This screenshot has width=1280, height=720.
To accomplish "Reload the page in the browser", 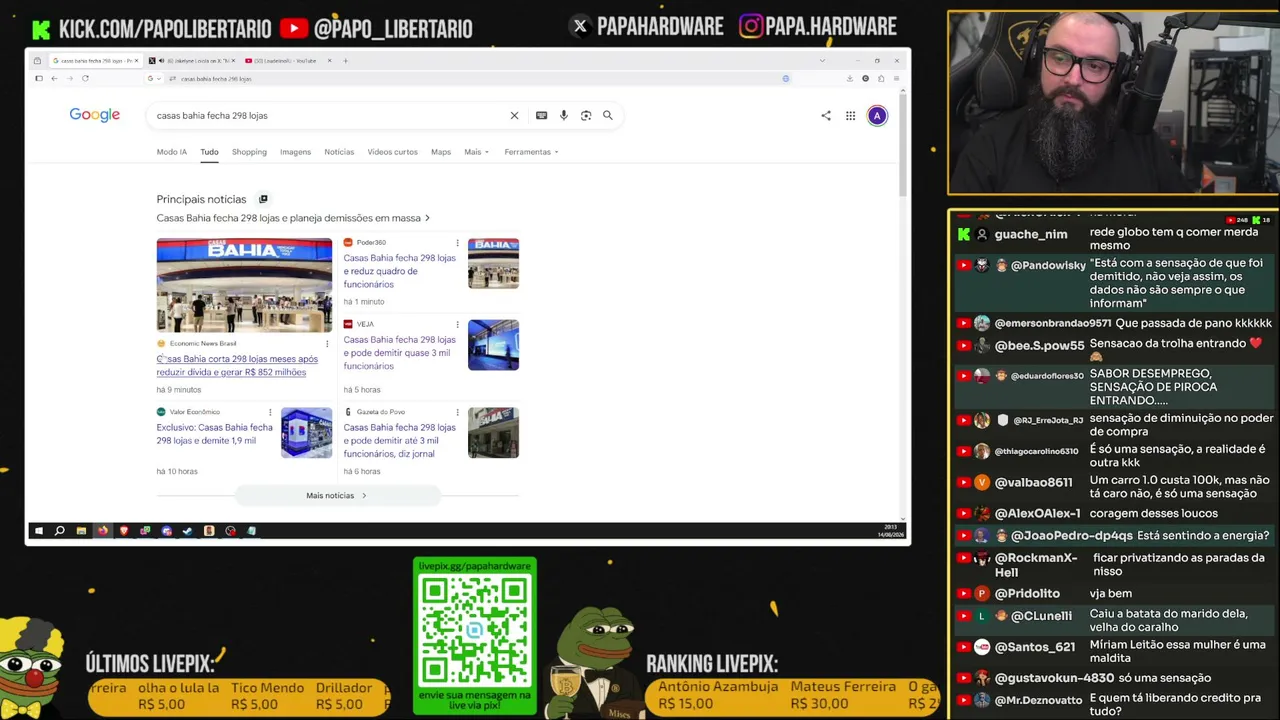I will 85,78.
